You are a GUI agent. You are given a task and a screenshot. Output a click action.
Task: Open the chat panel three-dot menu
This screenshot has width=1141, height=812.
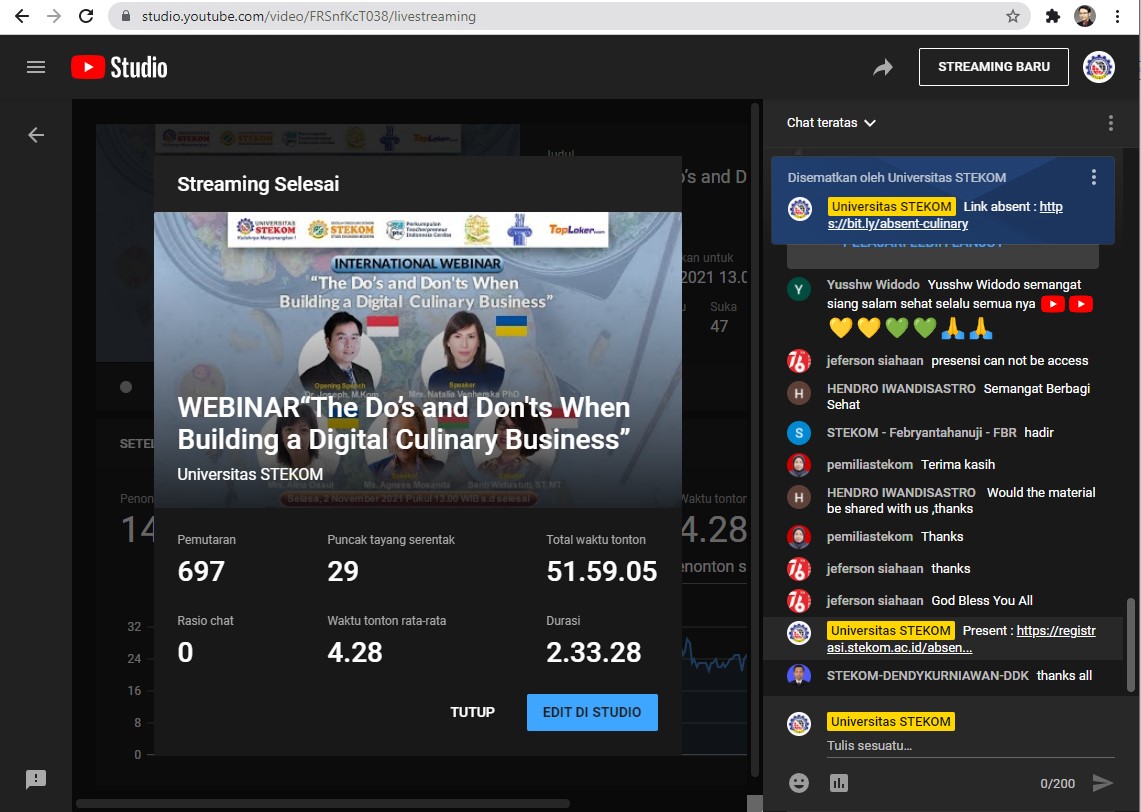coord(1110,123)
